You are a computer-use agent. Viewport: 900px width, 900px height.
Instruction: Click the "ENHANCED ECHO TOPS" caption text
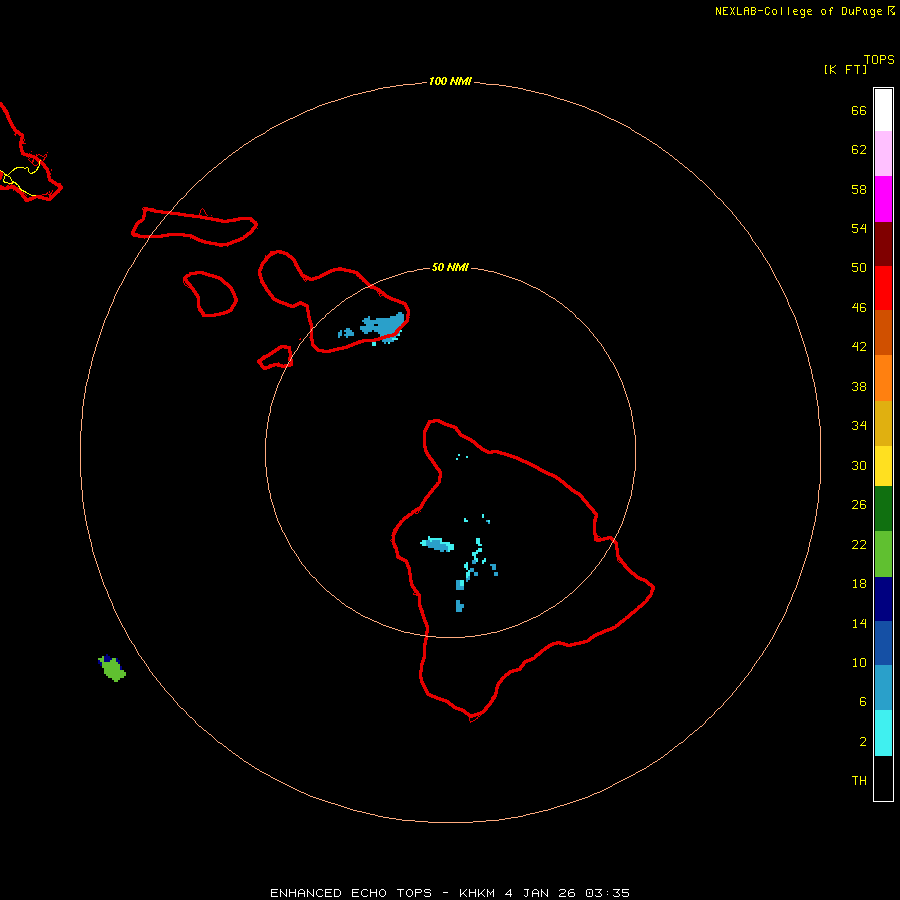coord(351,893)
